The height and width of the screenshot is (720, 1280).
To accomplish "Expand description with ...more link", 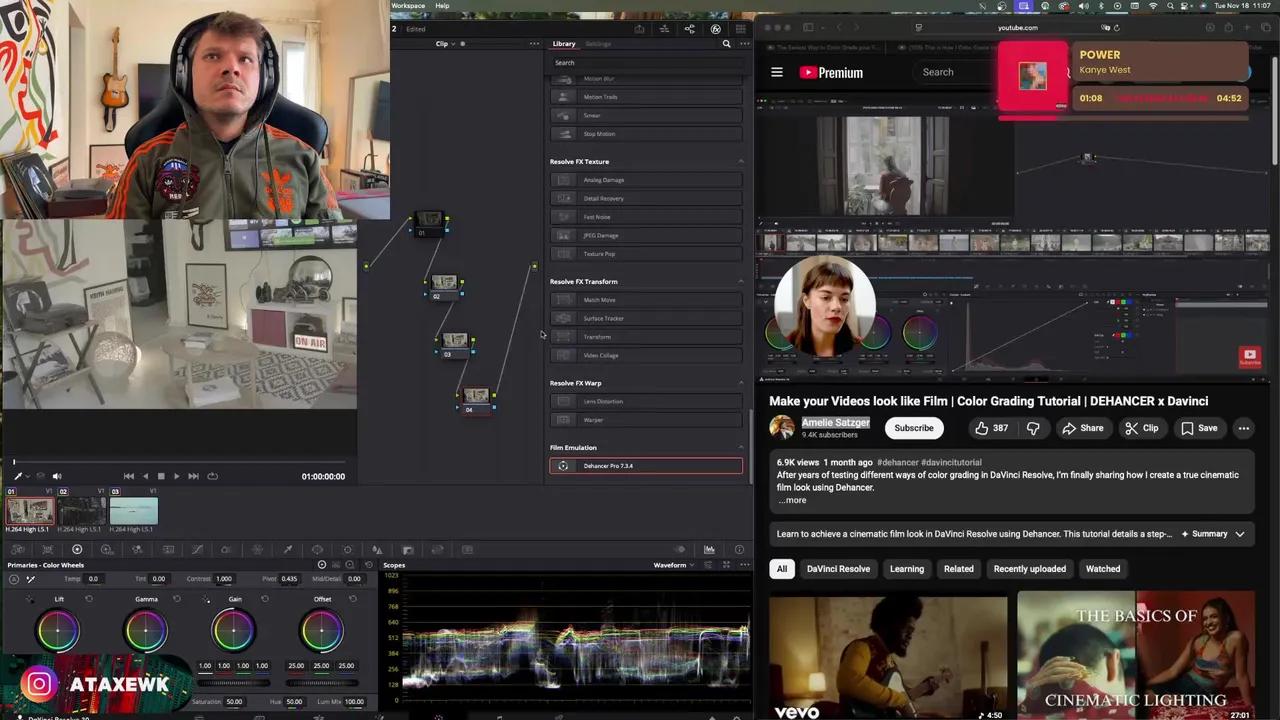I will pyautogui.click(x=792, y=500).
